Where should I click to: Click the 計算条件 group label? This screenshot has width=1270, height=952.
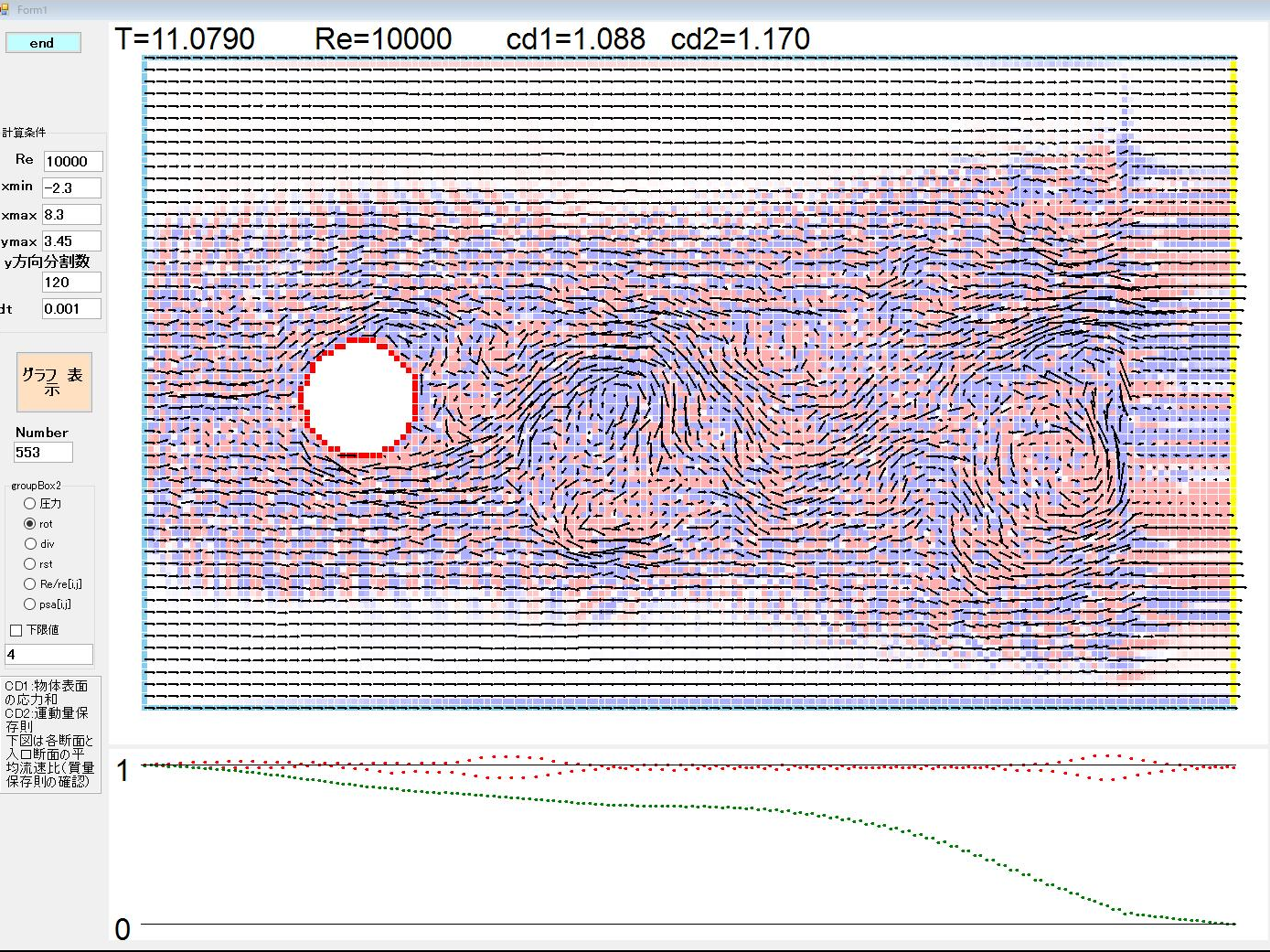(x=24, y=133)
